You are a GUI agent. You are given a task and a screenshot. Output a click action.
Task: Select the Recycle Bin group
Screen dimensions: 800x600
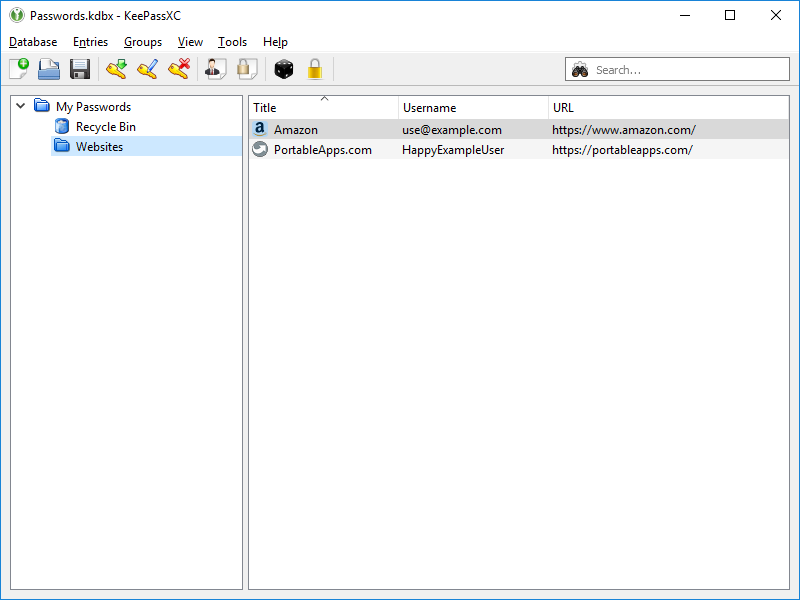(105, 127)
